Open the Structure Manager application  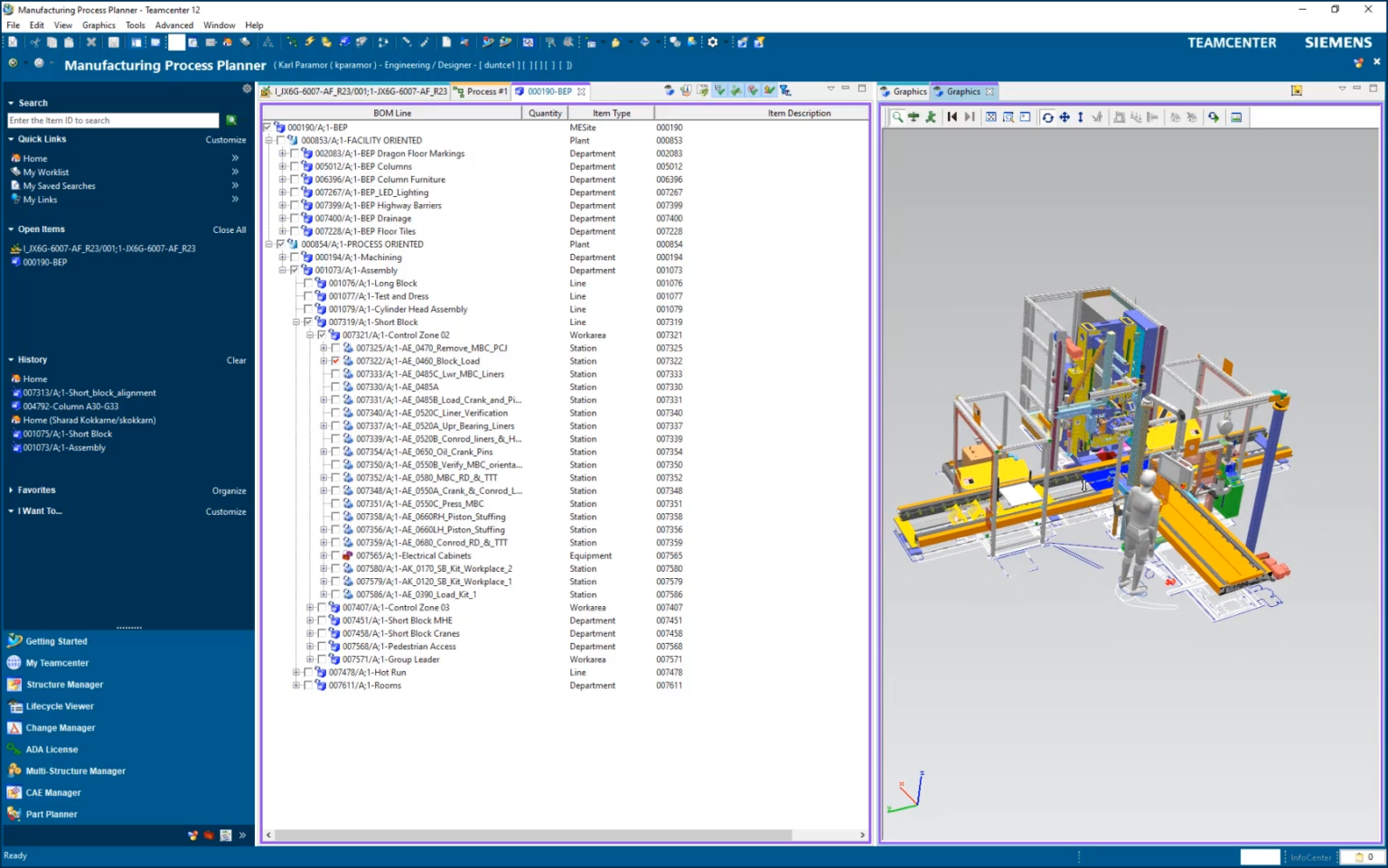coord(63,685)
